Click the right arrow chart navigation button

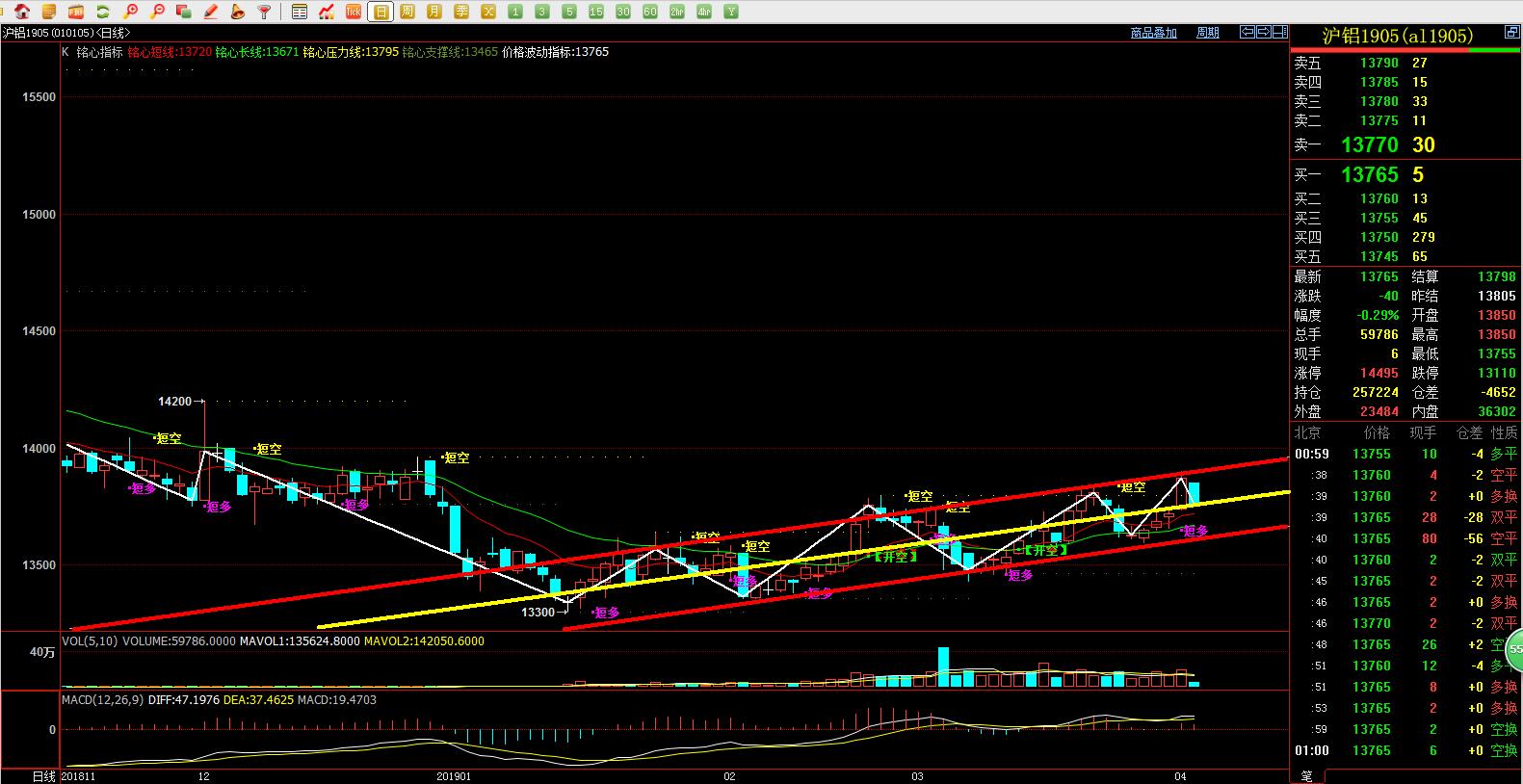pos(1262,32)
